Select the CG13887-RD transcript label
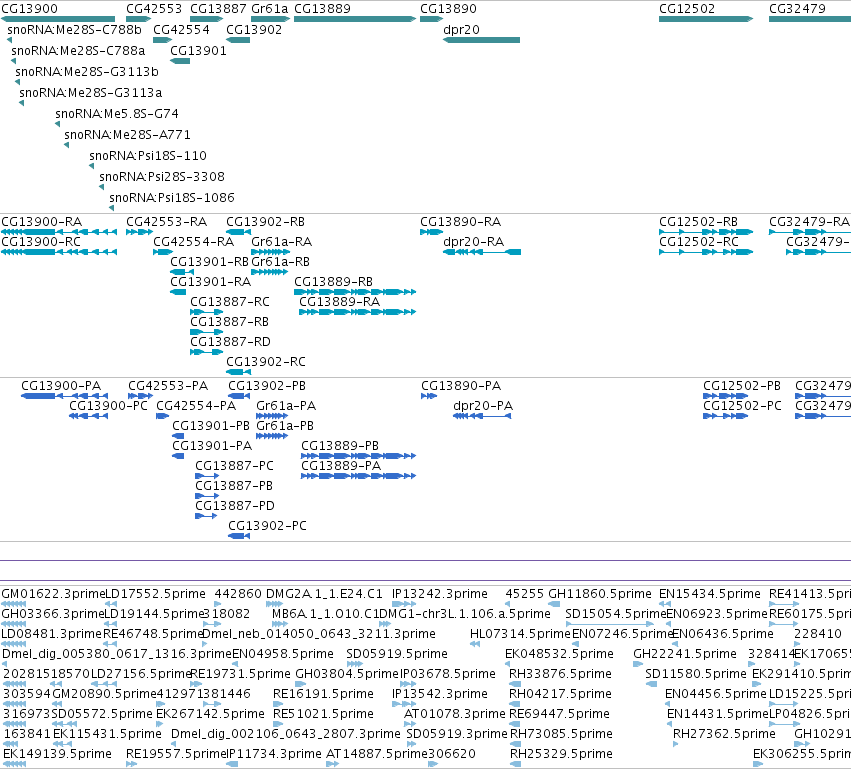Screen dimensions: 851x769 coord(230,342)
